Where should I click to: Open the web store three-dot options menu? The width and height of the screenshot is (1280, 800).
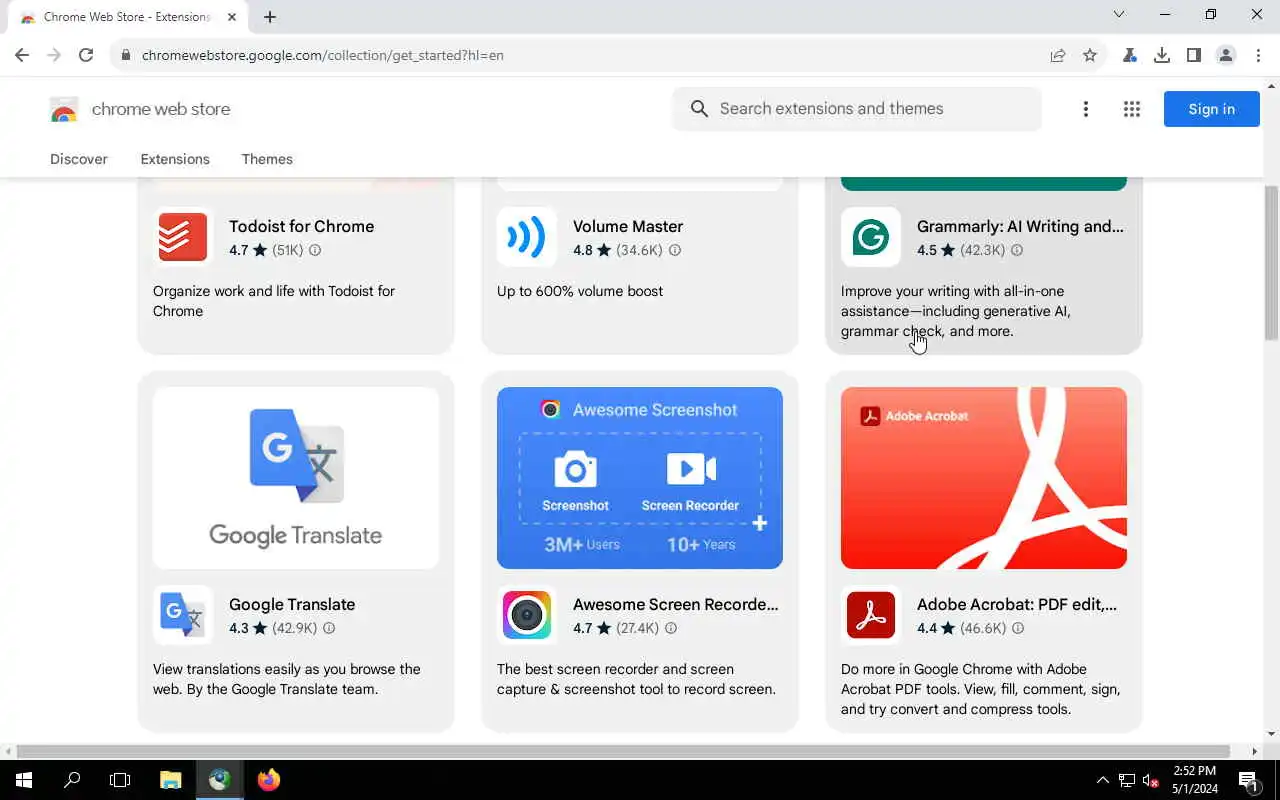pos(1086,109)
